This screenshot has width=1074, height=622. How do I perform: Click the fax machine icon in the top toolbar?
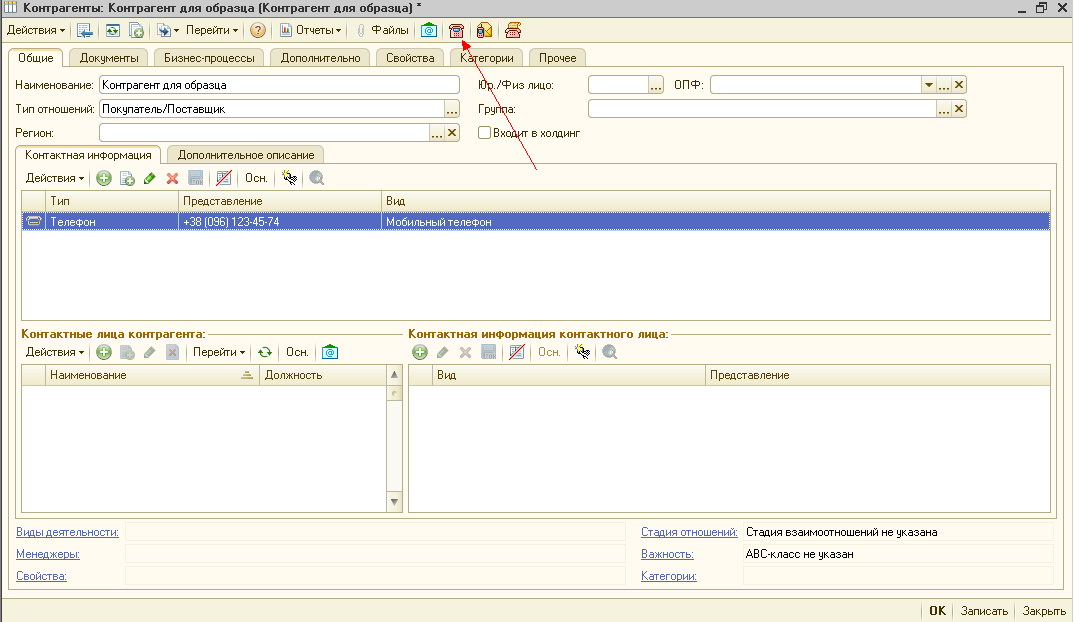click(513, 30)
